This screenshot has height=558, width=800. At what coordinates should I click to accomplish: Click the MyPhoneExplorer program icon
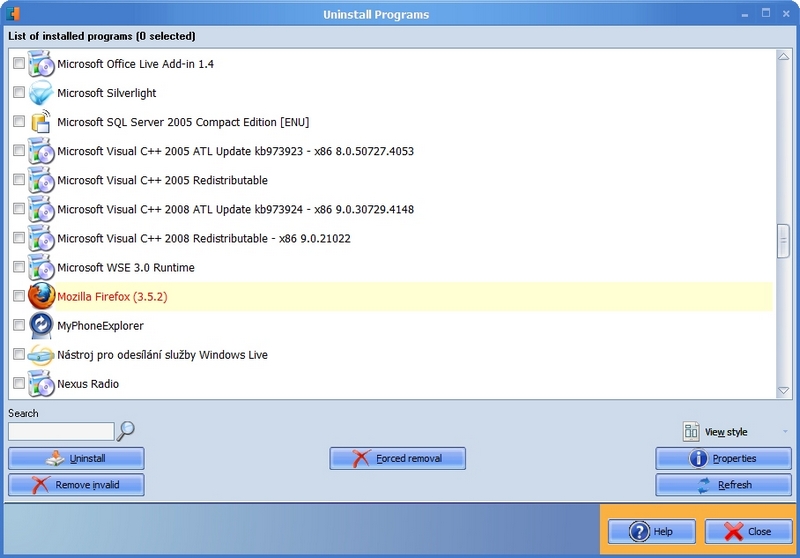tap(41, 325)
